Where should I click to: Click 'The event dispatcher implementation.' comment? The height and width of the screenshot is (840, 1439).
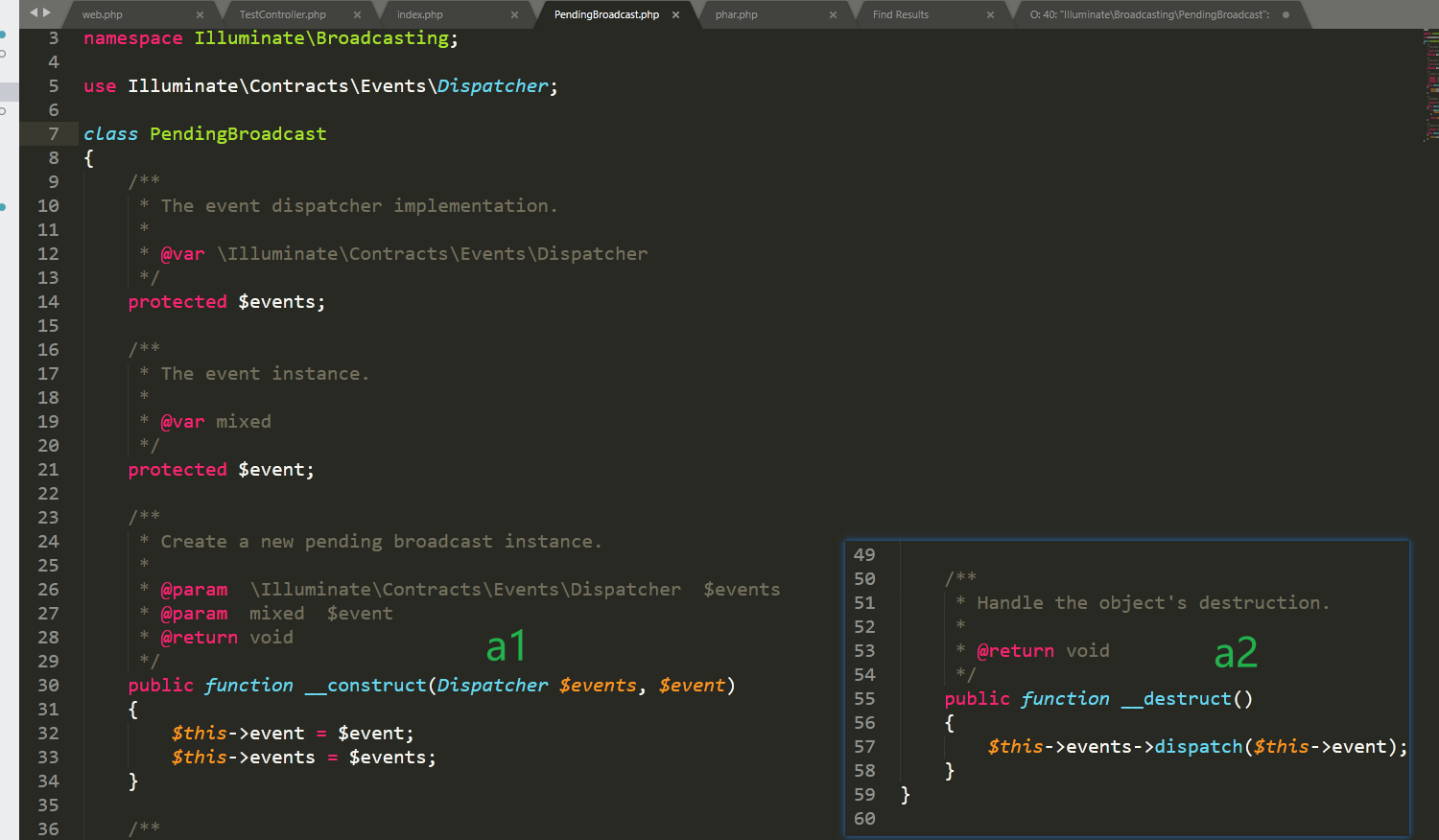359,206
